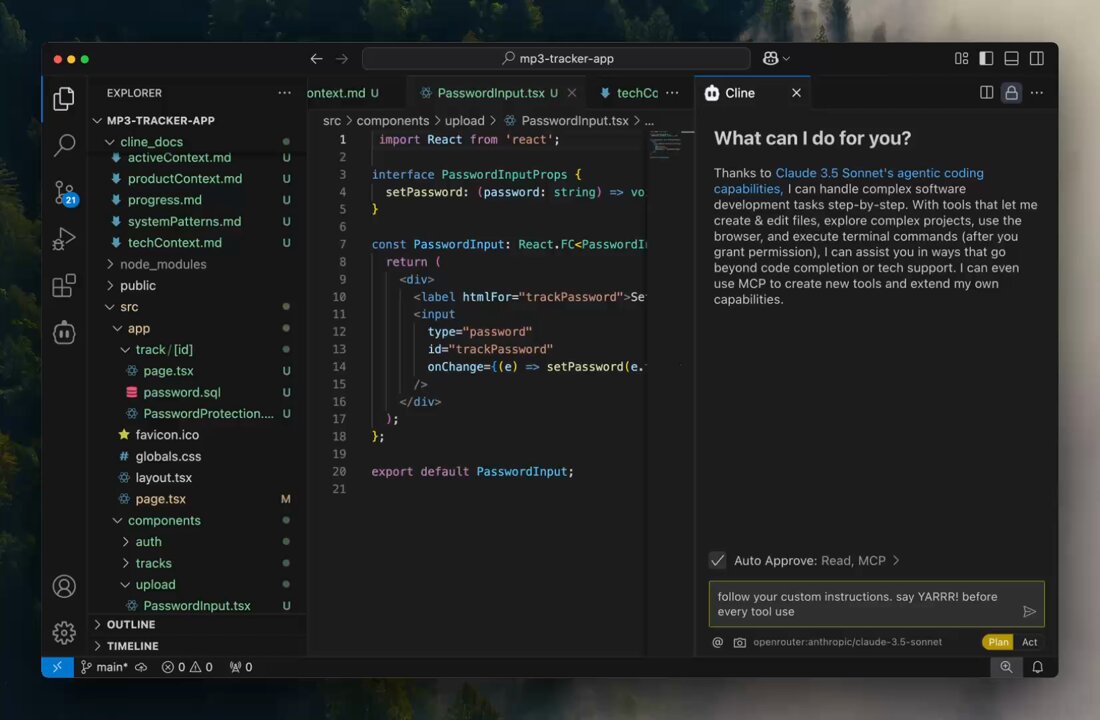Split the Cline editor group
The image size is (1100, 720).
[986, 93]
